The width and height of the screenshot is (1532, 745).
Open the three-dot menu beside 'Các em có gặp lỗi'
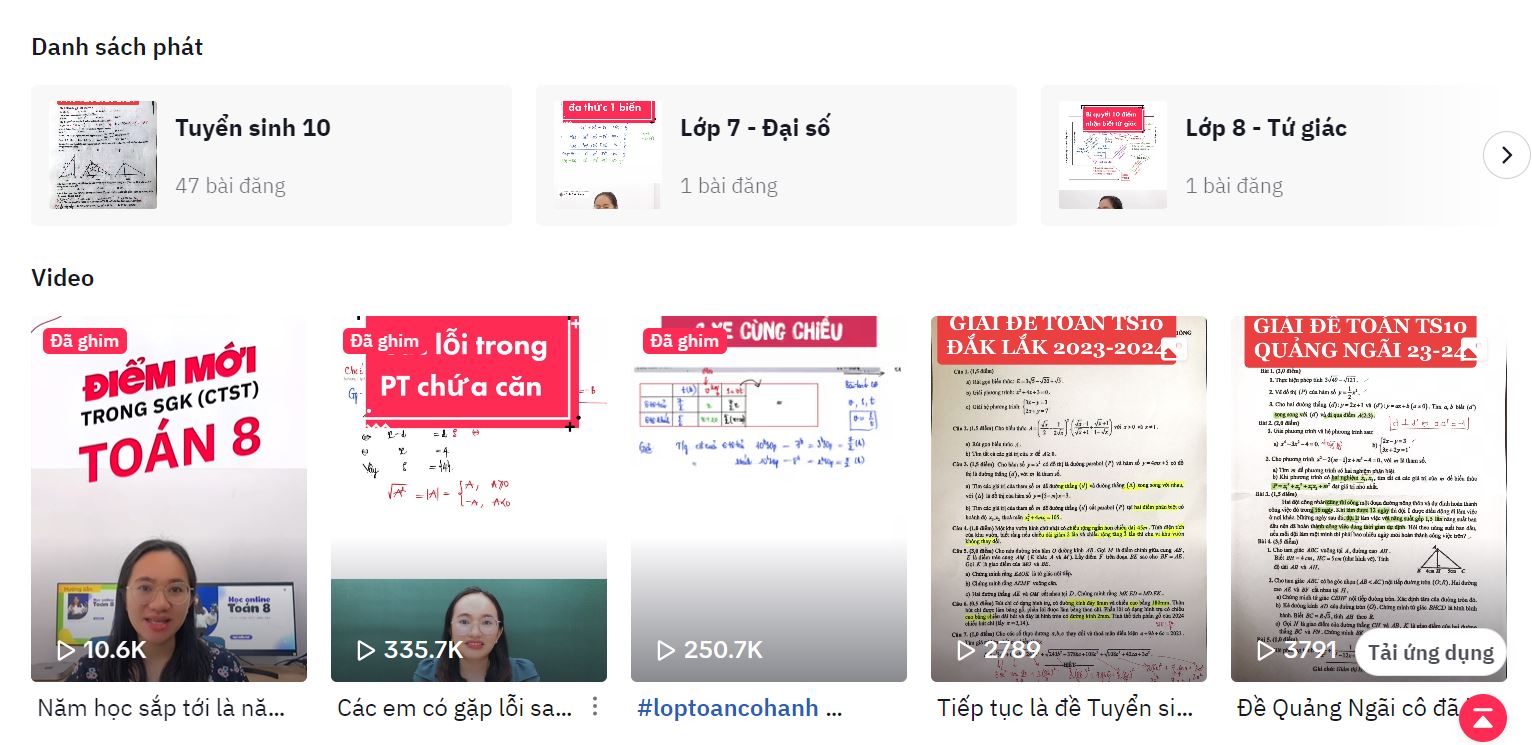[x=595, y=707]
